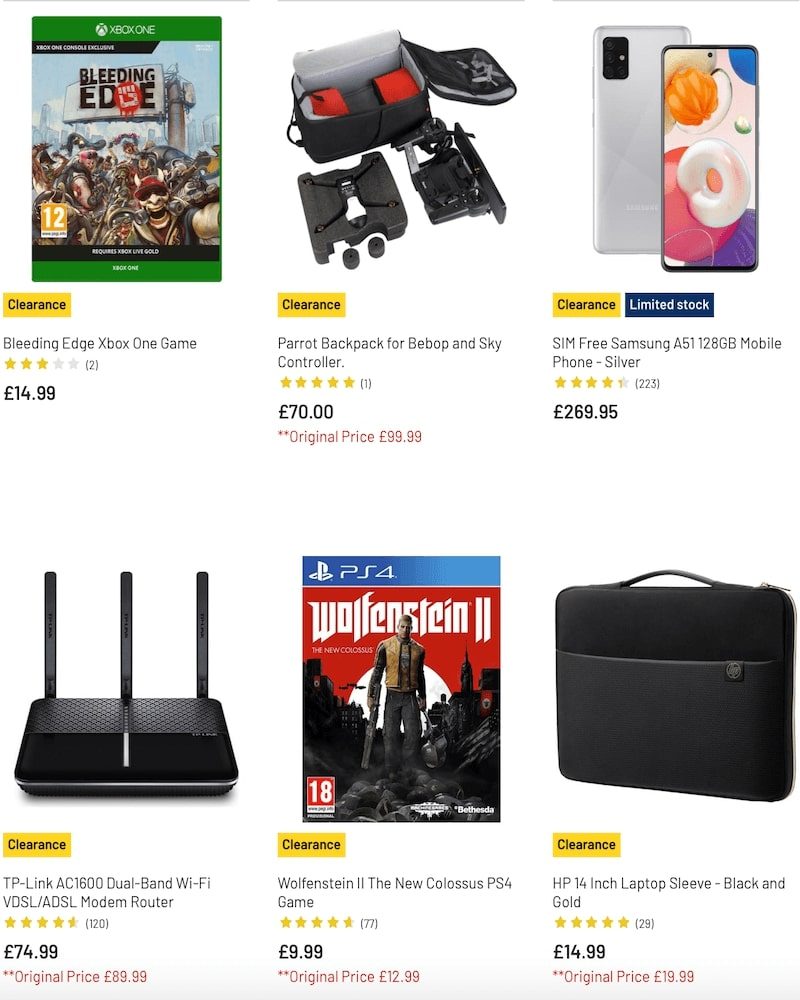Open the TP-Link router product image
800x1000 pixels.
(x=126, y=684)
